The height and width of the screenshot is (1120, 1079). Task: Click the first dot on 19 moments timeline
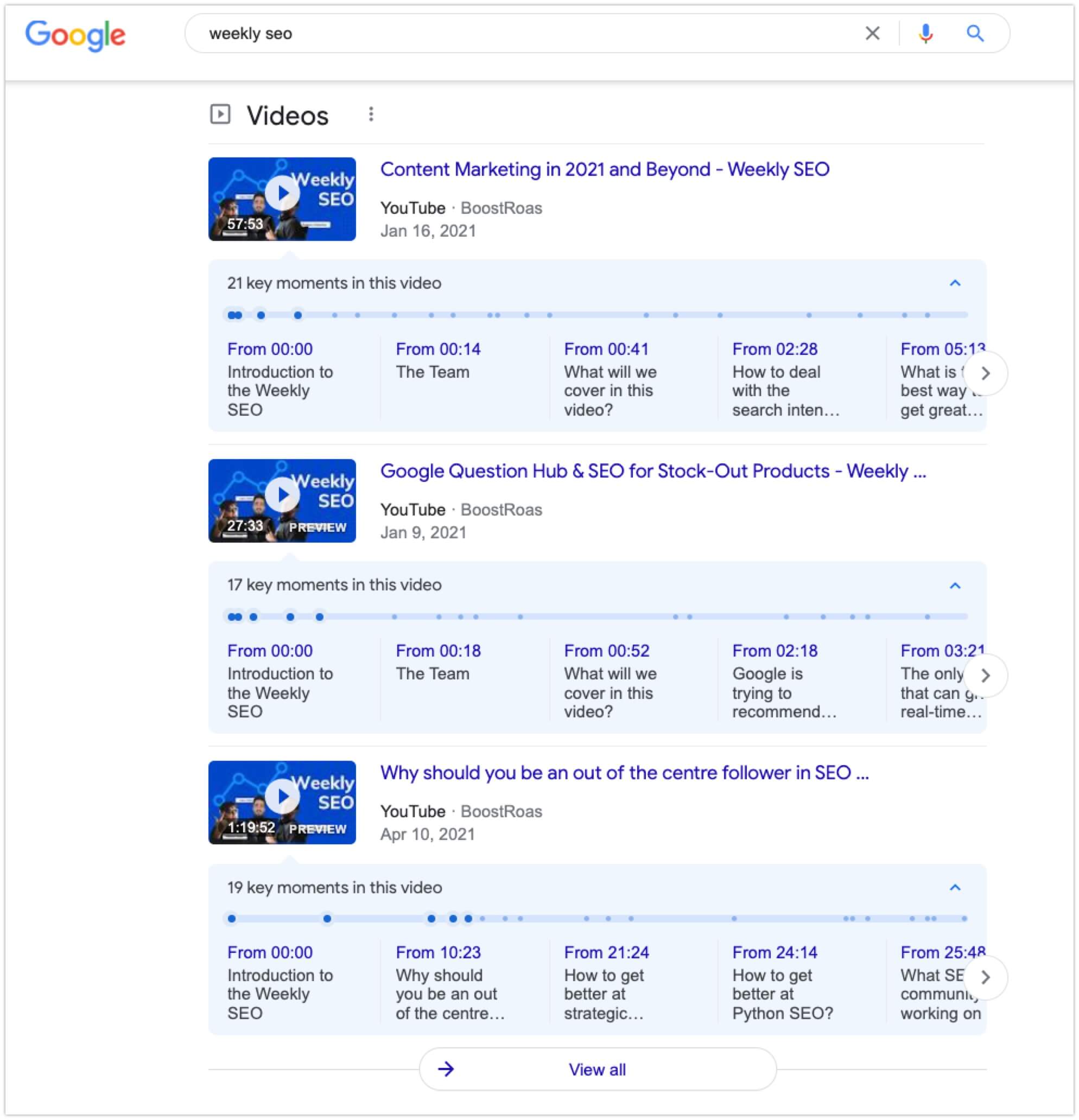(x=231, y=918)
